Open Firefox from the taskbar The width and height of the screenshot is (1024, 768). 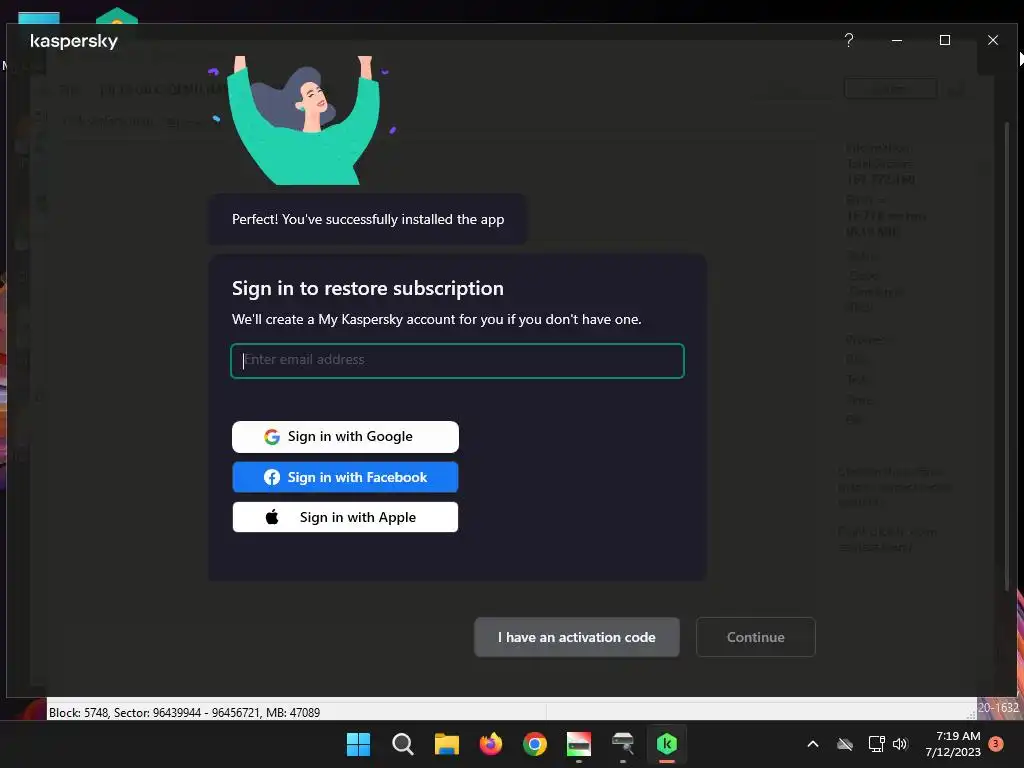tap(490, 744)
